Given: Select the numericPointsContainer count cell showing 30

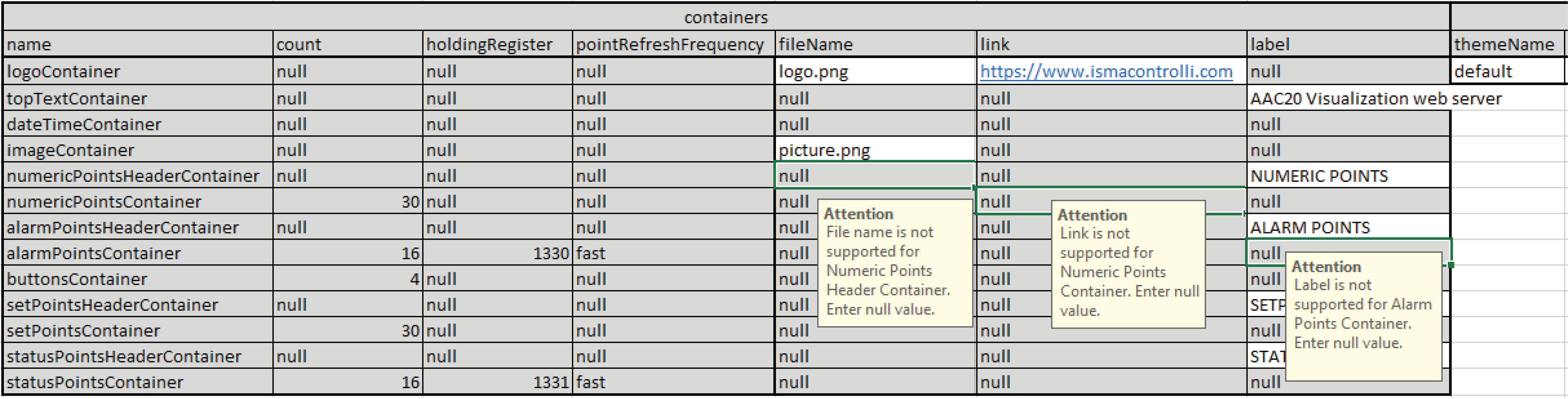Looking at the screenshot, I should 347,201.
